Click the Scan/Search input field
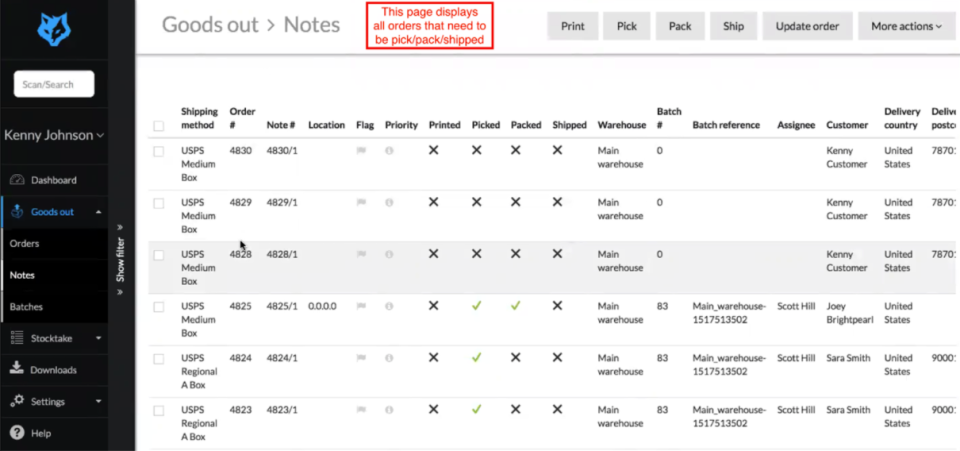960x451 pixels. coord(54,84)
